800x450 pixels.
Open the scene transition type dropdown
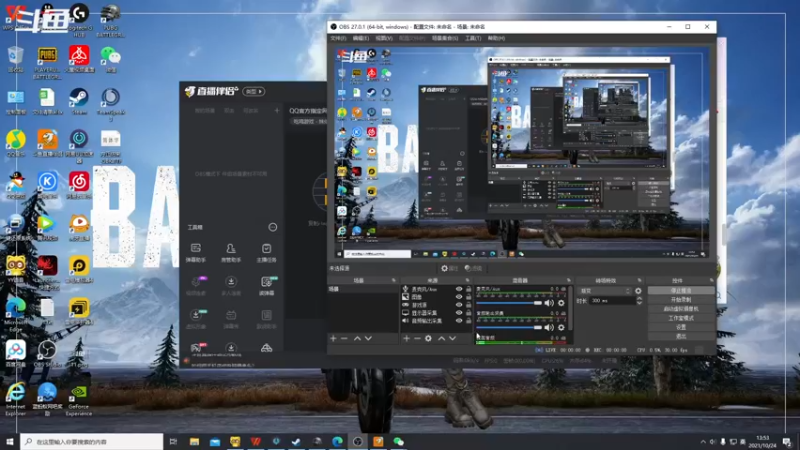click(x=605, y=291)
